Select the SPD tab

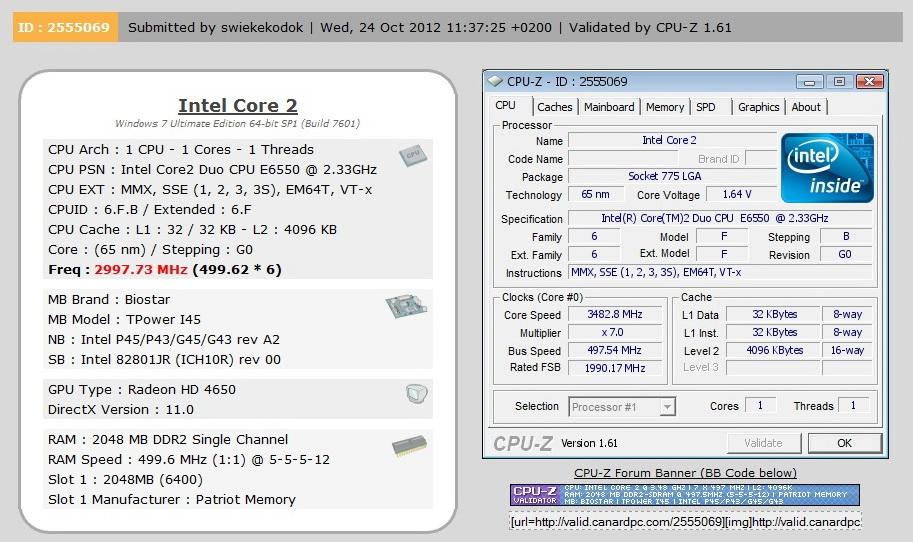coord(706,107)
